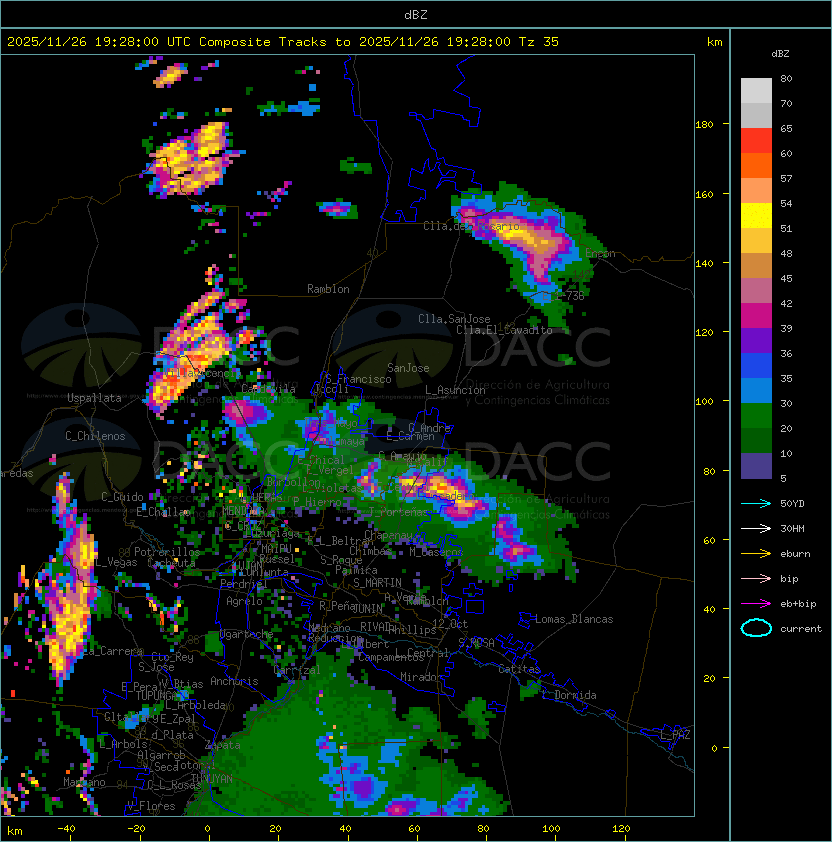Click the '50YD' legend label
The image size is (832, 842).
point(792,504)
